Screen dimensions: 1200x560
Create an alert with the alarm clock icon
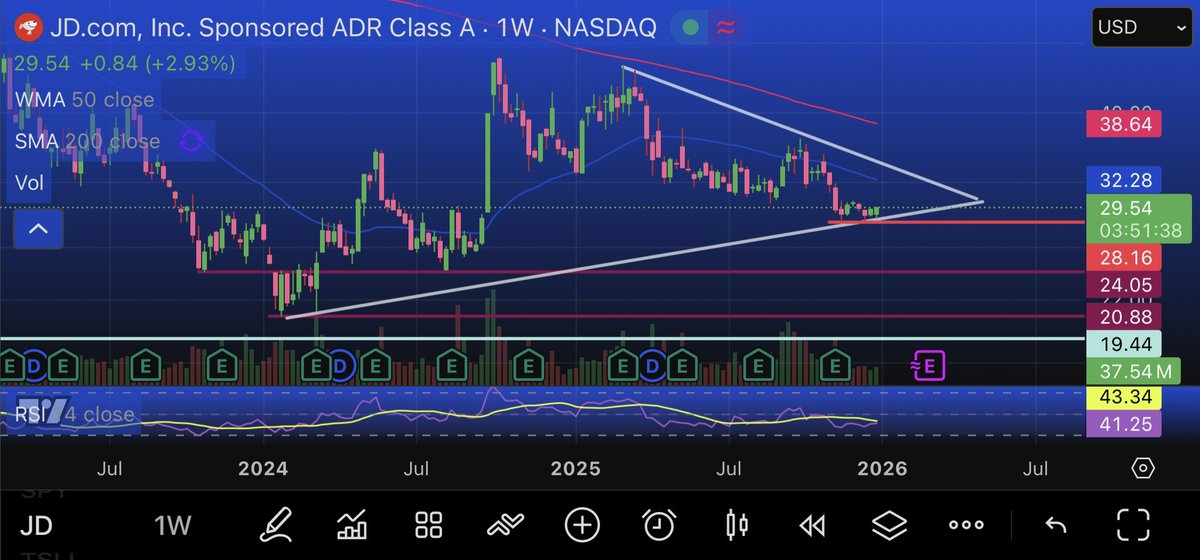tap(659, 524)
